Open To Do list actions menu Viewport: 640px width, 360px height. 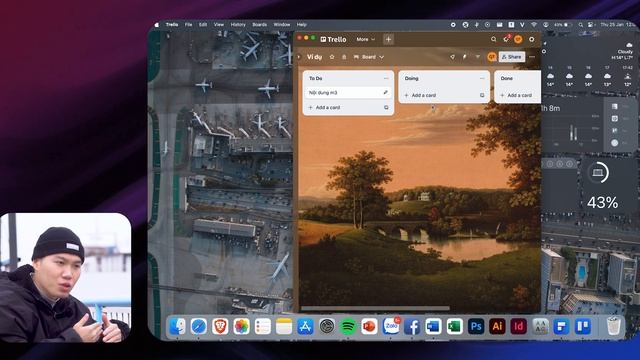point(386,78)
